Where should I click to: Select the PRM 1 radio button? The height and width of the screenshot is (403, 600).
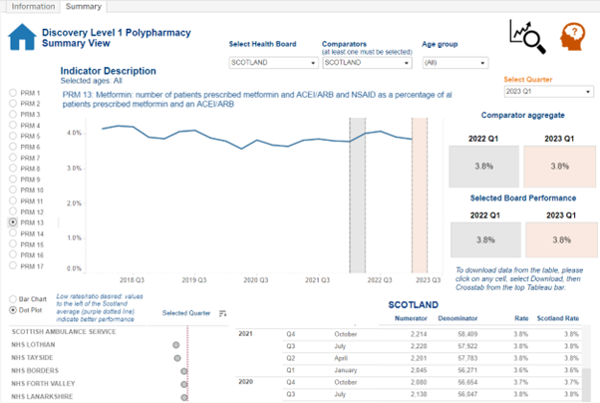(x=12, y=93)
